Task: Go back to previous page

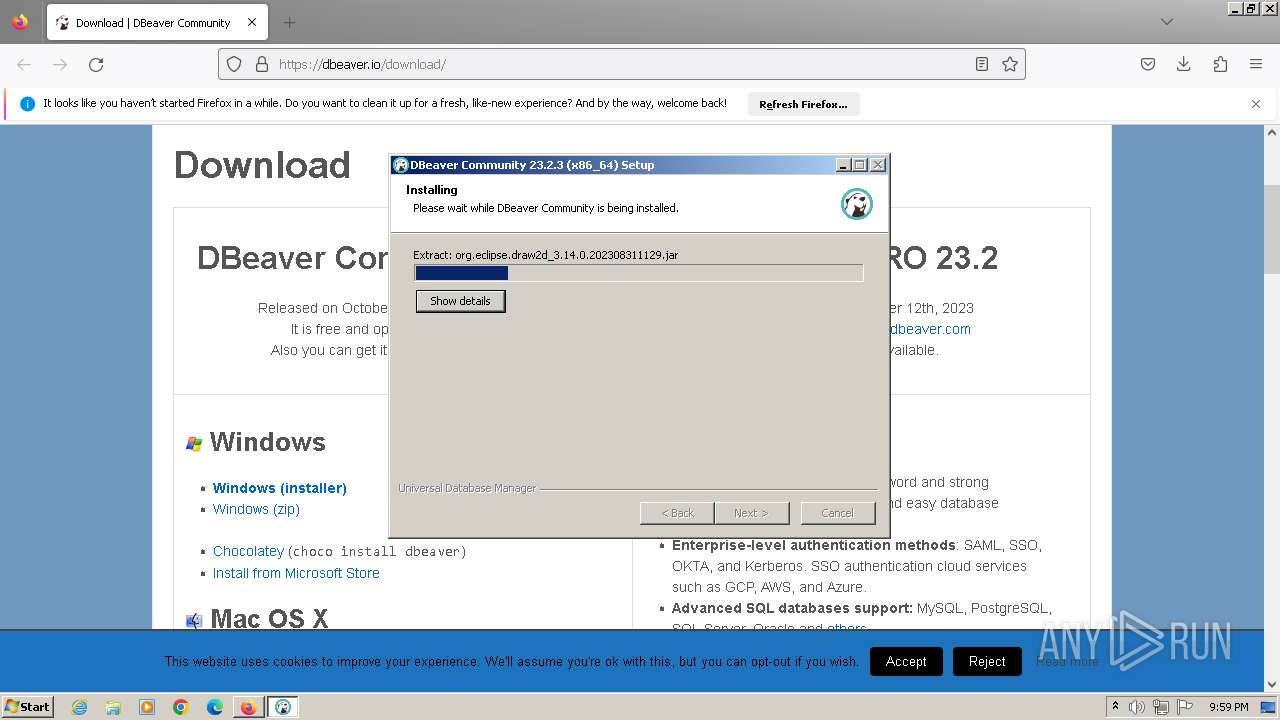Action: pos(24,64)
